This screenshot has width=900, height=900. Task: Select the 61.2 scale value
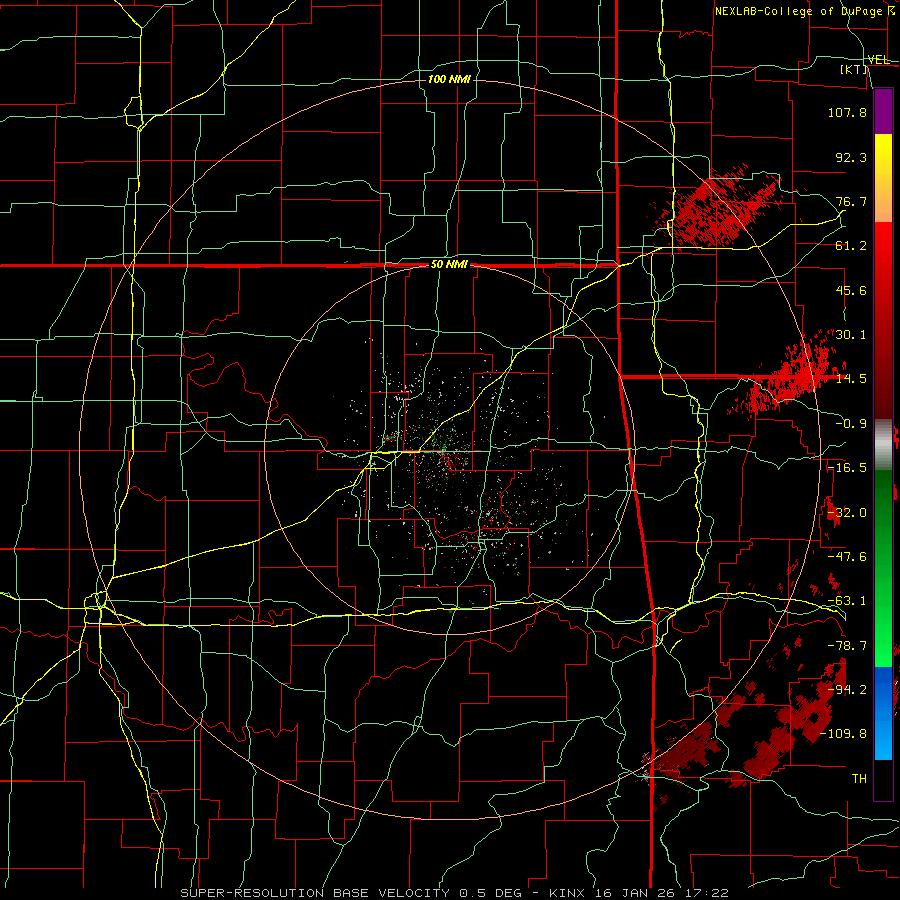click(x=851, y=246)
